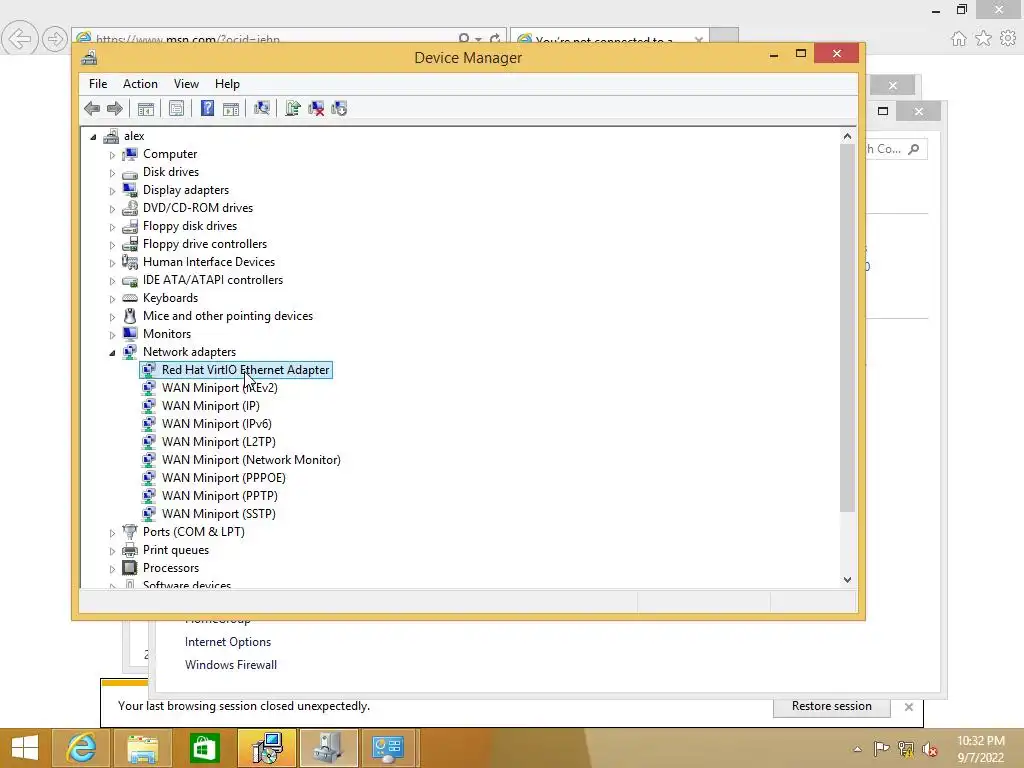Click the Windows Start button
This screenshot has height=768, width=1024.
coord(25,748)
